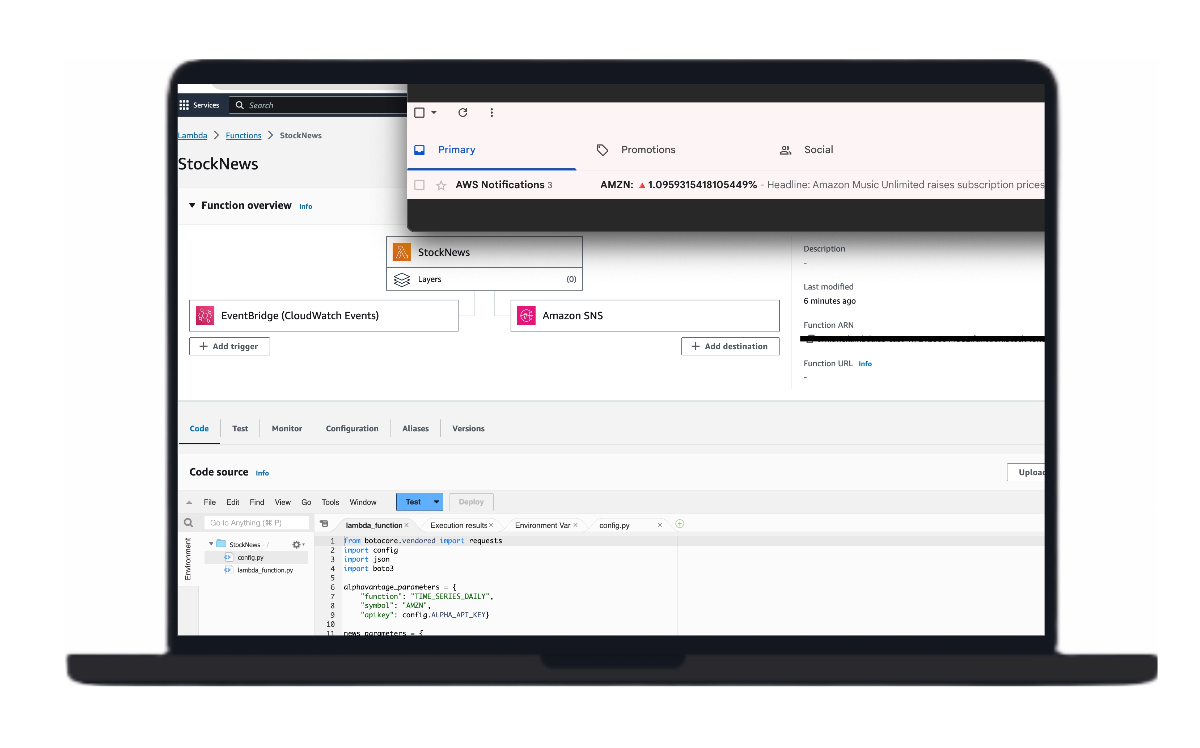Image resolution: width=1200 pixels, height=748 pixels.
Task: Click the StockNews Lambda function icon
Action: pos(402,252)
